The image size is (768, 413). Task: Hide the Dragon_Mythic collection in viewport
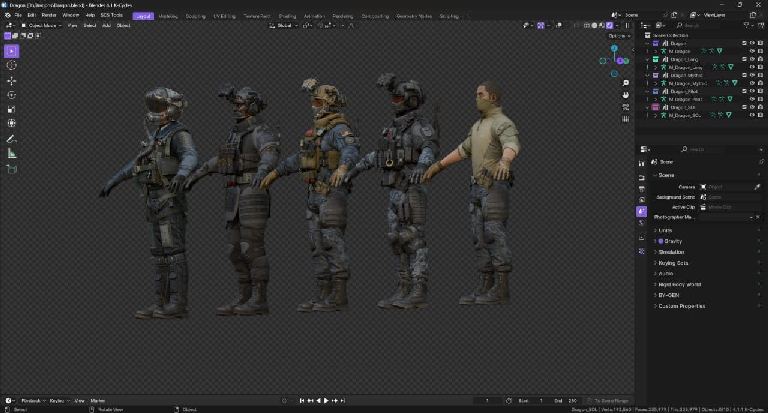tap(752, 75)
